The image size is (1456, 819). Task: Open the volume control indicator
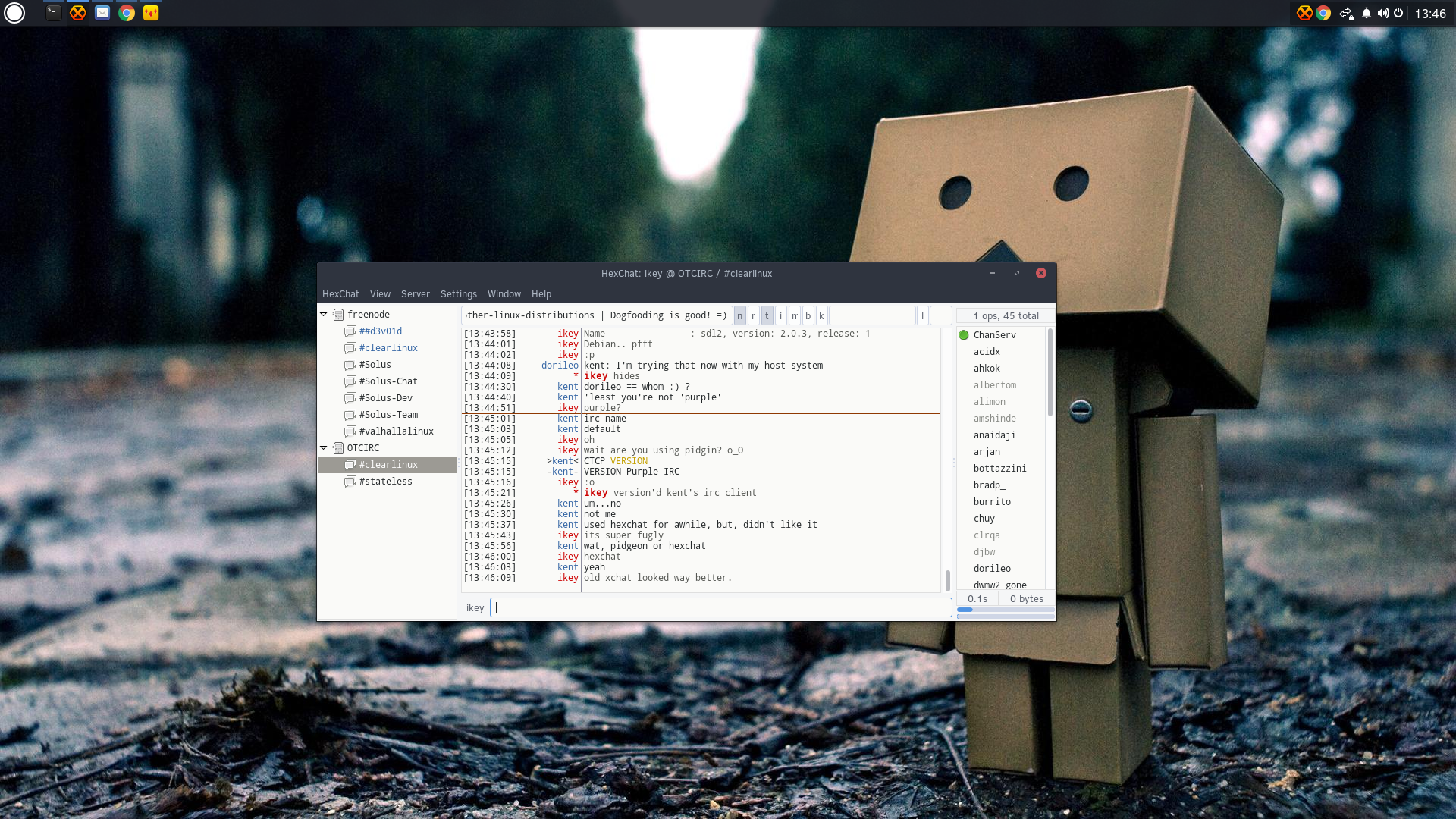tap(1383, 13)
